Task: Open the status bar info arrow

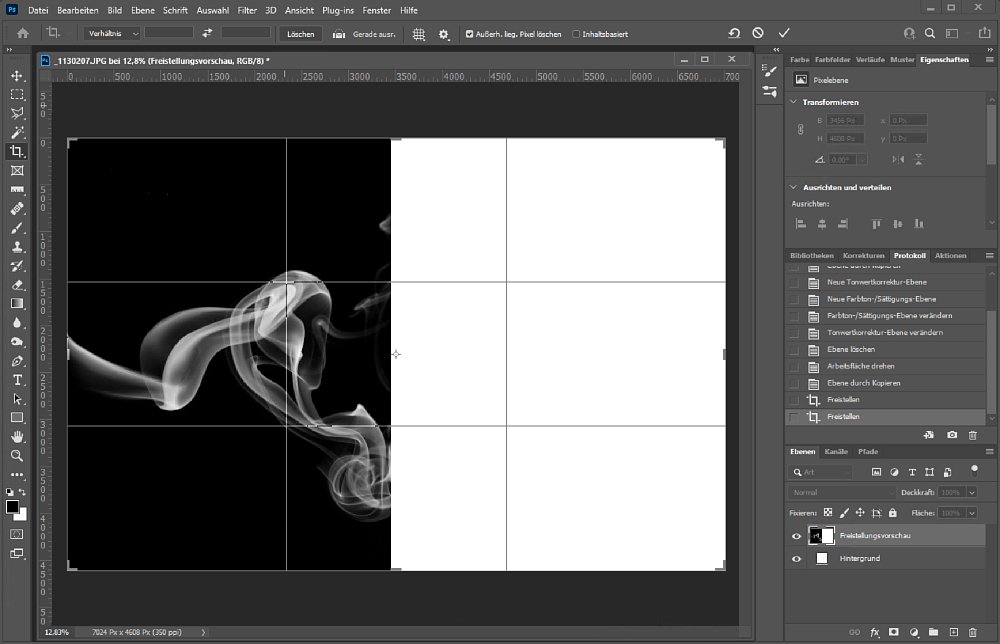Action: click(x=203, y=633)
